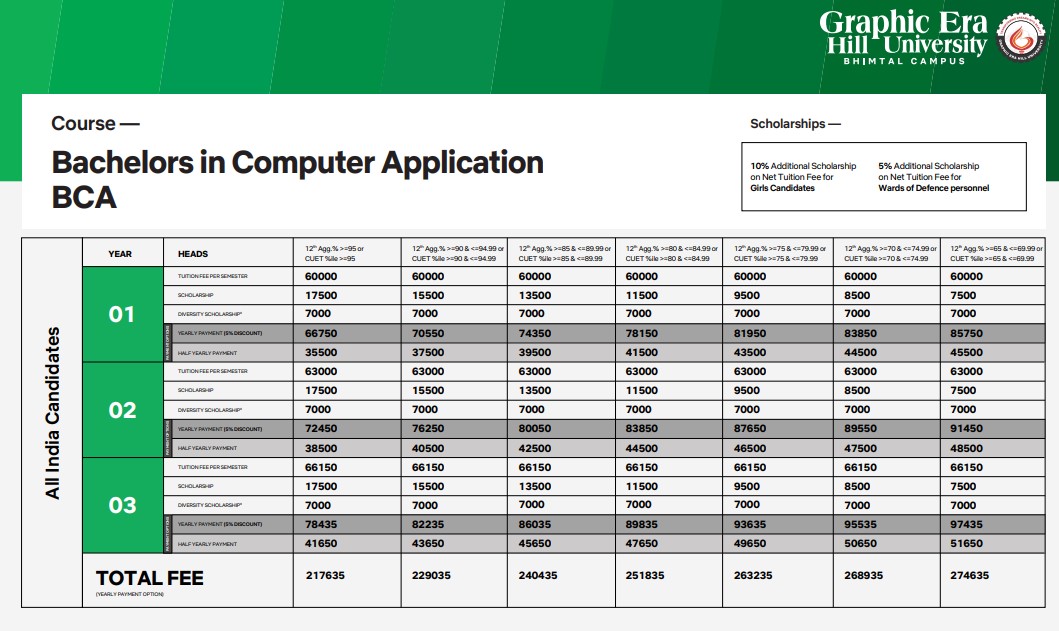This screenshot has height=631, width=1059.
Task: Click the half yearly value 45500
Action: [x=966, y=352]
